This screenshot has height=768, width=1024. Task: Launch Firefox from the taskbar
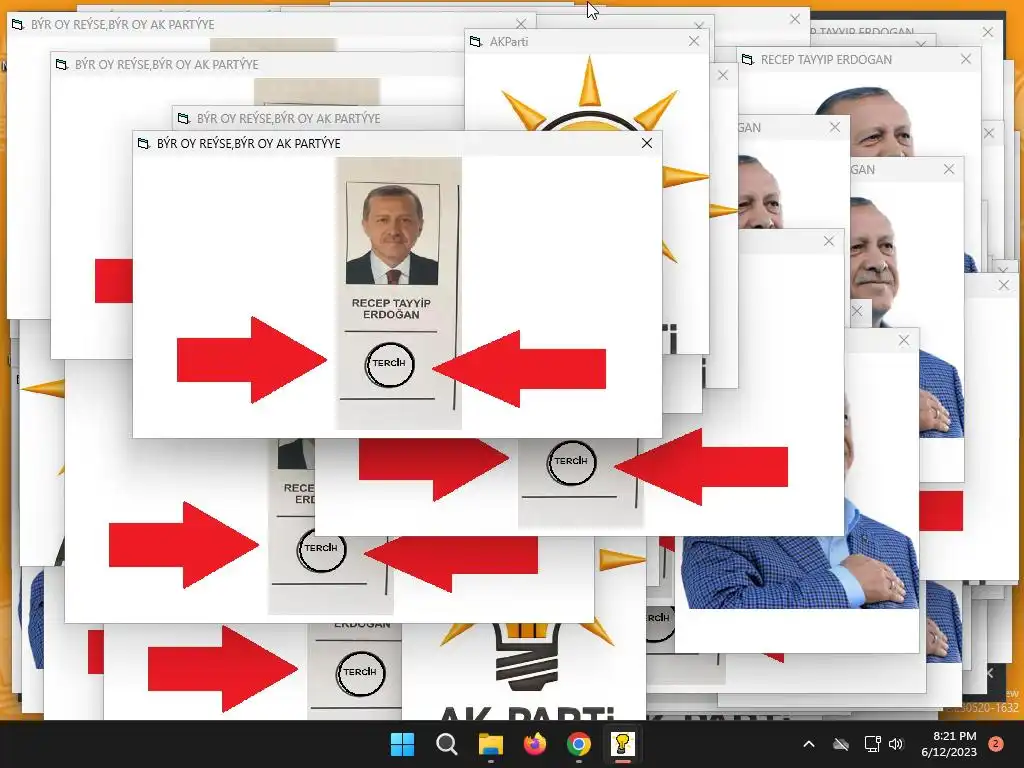(535, 744)
